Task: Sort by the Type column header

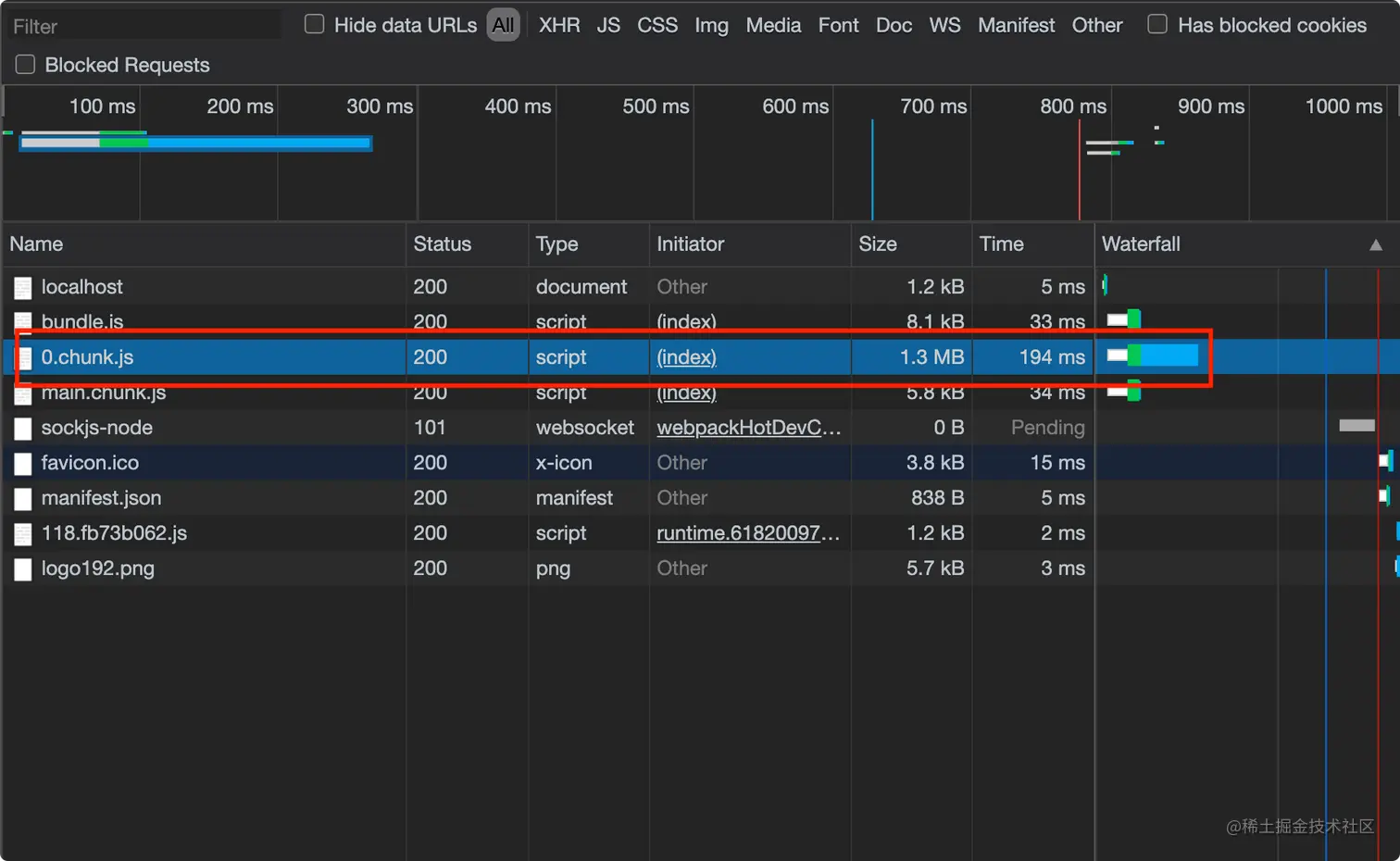Action: tap(556, 244)
